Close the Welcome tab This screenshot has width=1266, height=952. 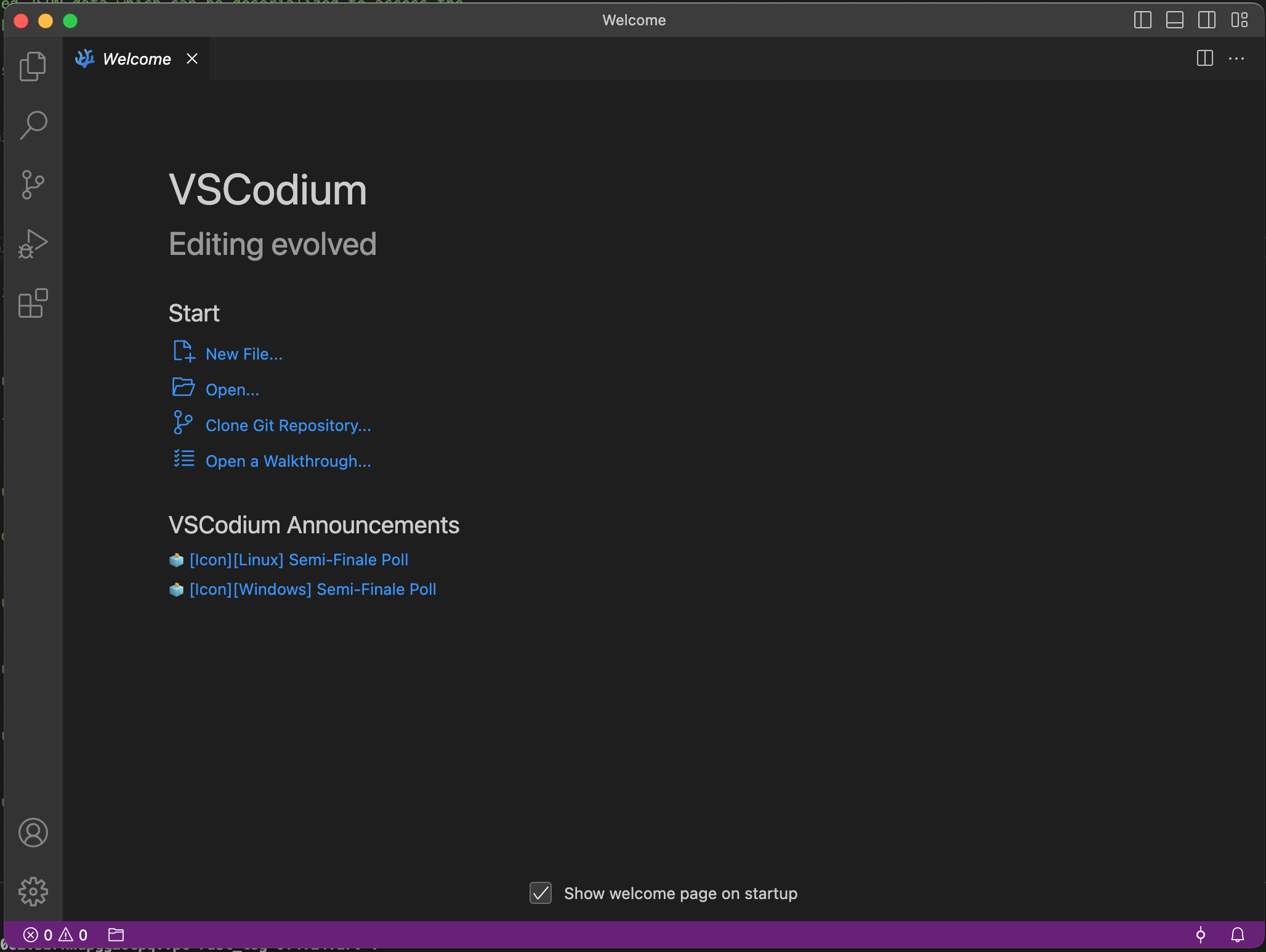tap(192, 58)
